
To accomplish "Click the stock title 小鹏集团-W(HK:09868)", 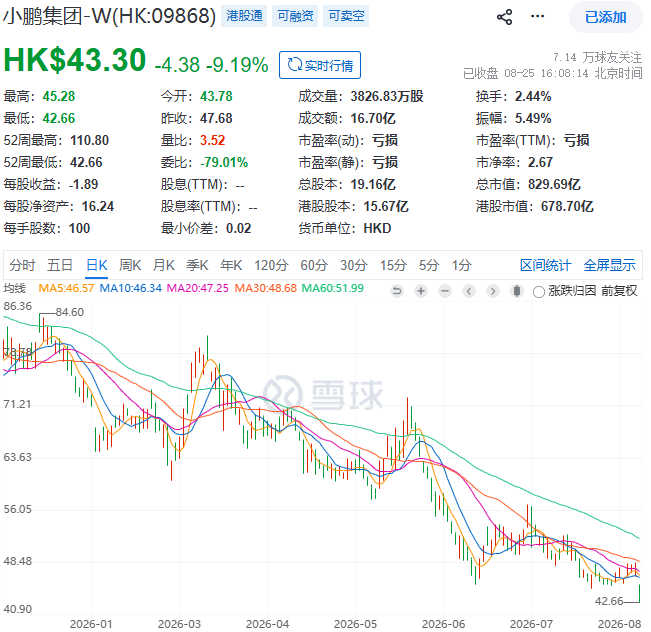I will click(x=110, y=16).
